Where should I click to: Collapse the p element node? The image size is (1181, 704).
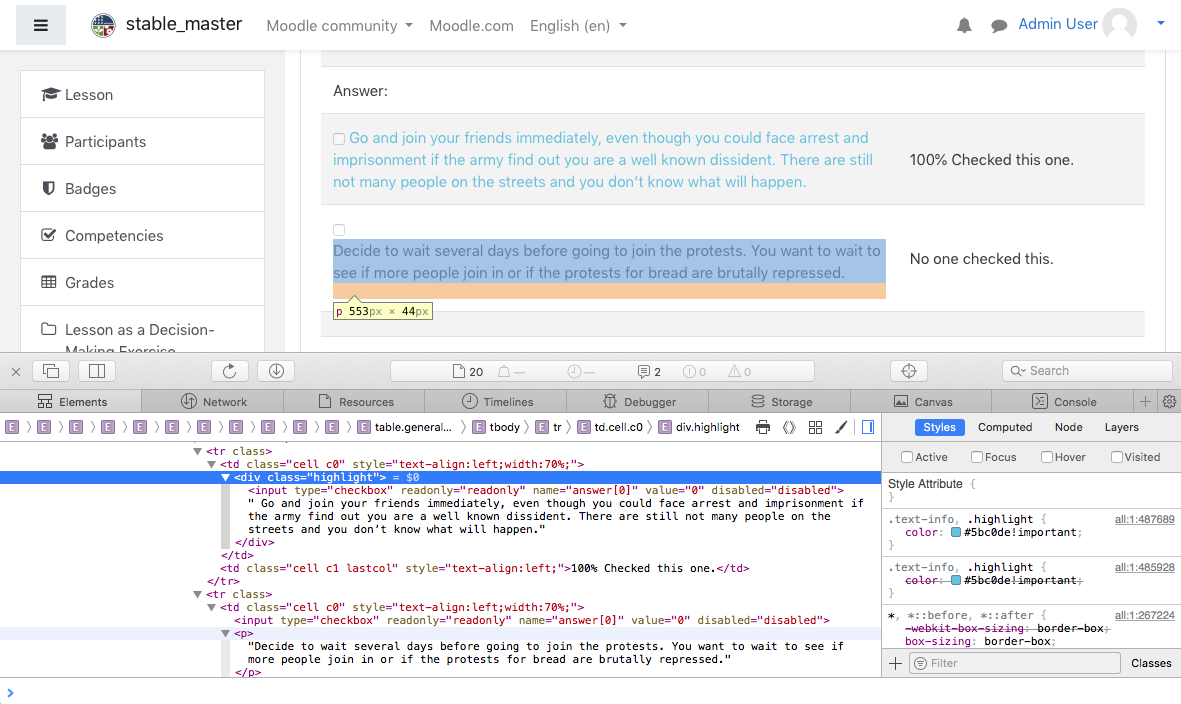[x=225, y=634]
